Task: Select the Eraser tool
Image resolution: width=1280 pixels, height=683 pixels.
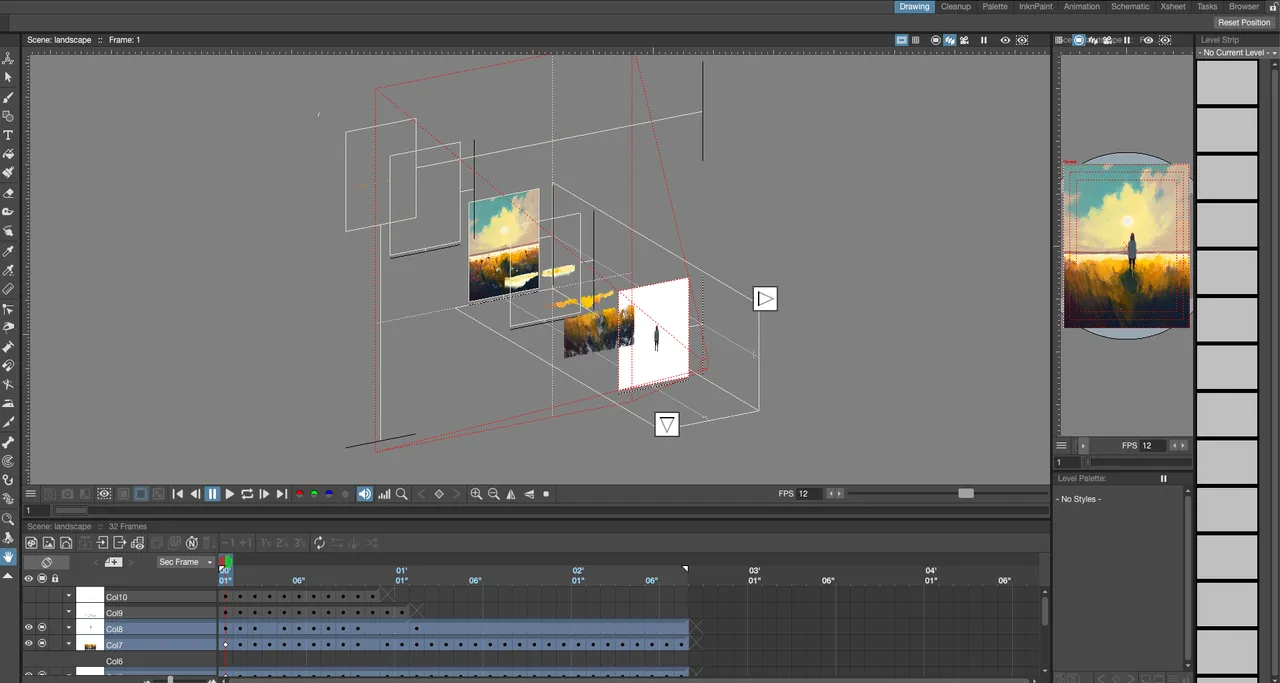Action: [x=8, y=193]
